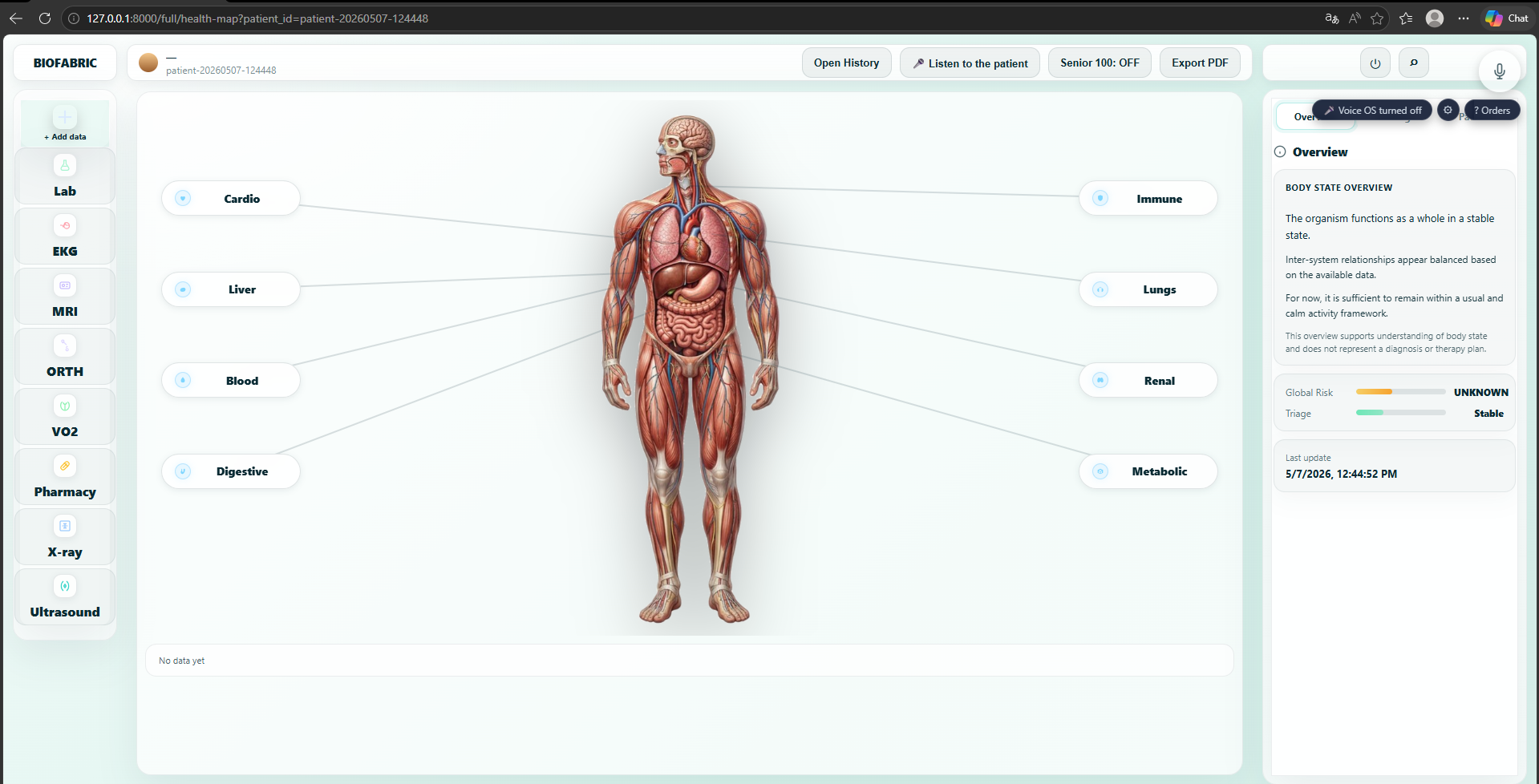Go back with browser back arrow
Image resolution: width=1539 pixels, height=784 pixels.
click(16, 18)
